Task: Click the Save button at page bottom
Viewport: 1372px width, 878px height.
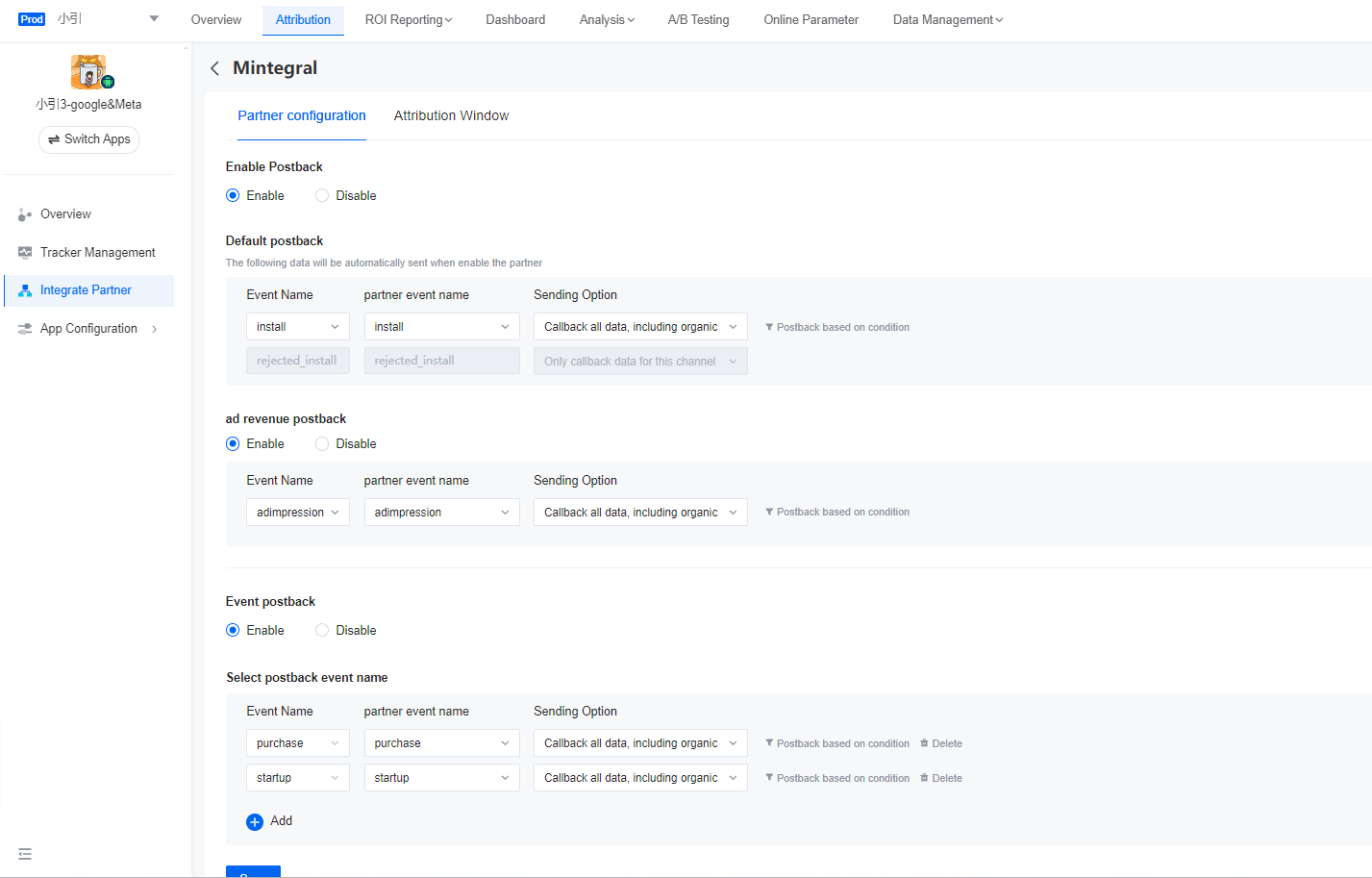Action: pos(253,873)
